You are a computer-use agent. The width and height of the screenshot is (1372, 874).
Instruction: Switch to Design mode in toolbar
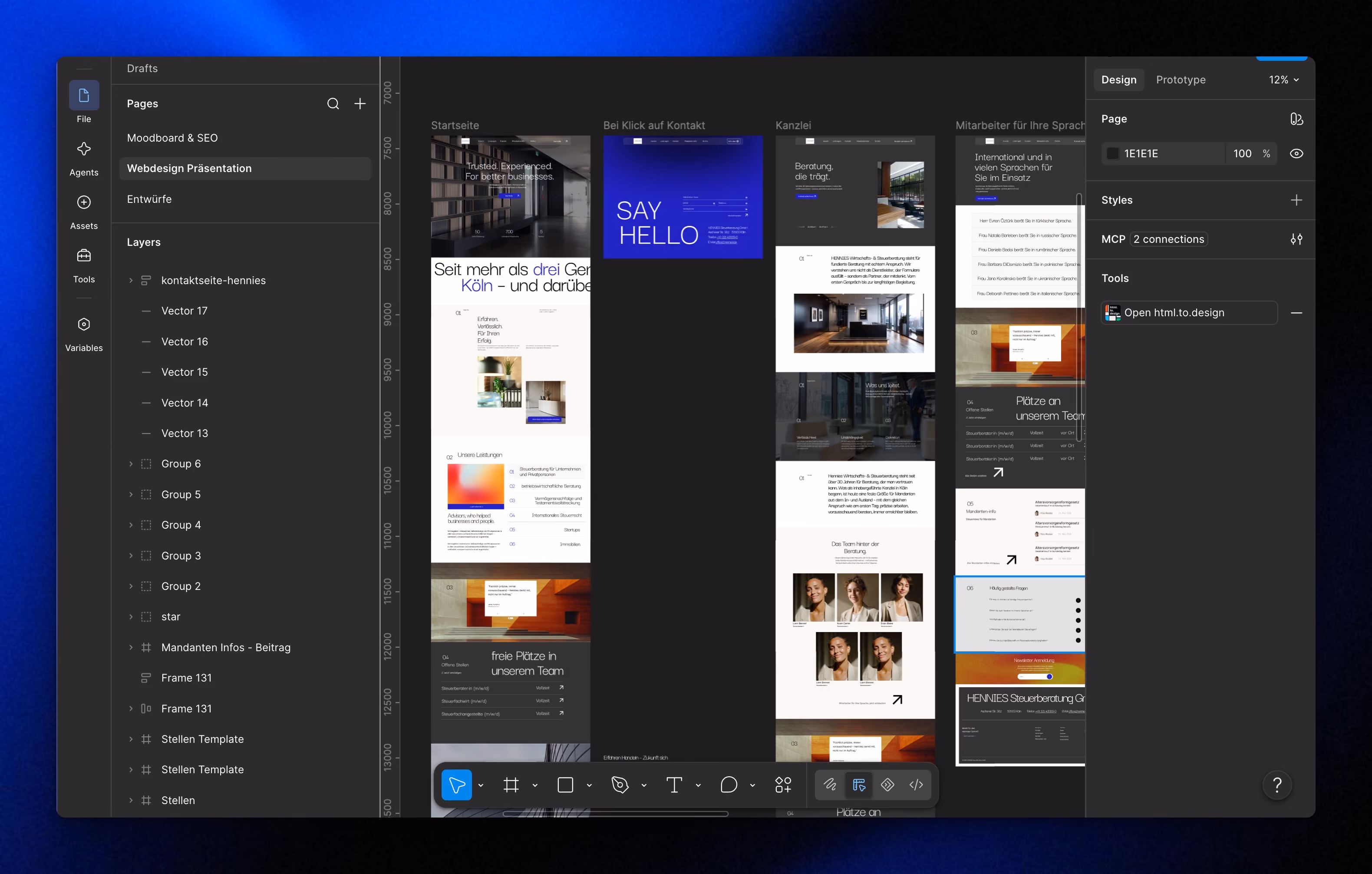pos(859,785)
